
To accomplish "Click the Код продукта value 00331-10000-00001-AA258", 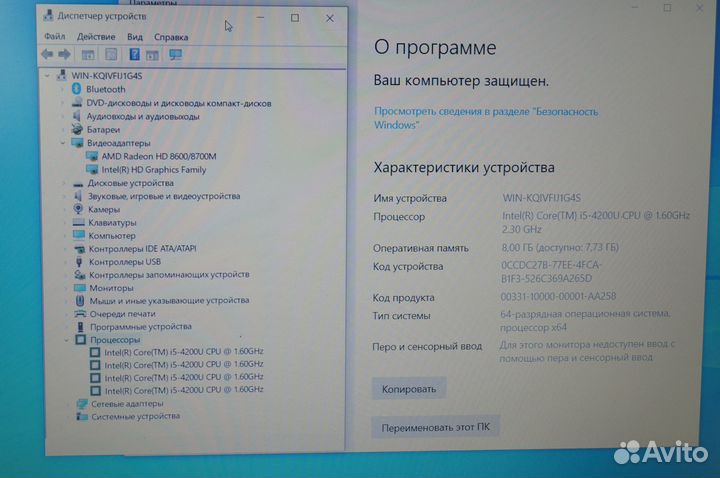I will [x=558, y=297].
